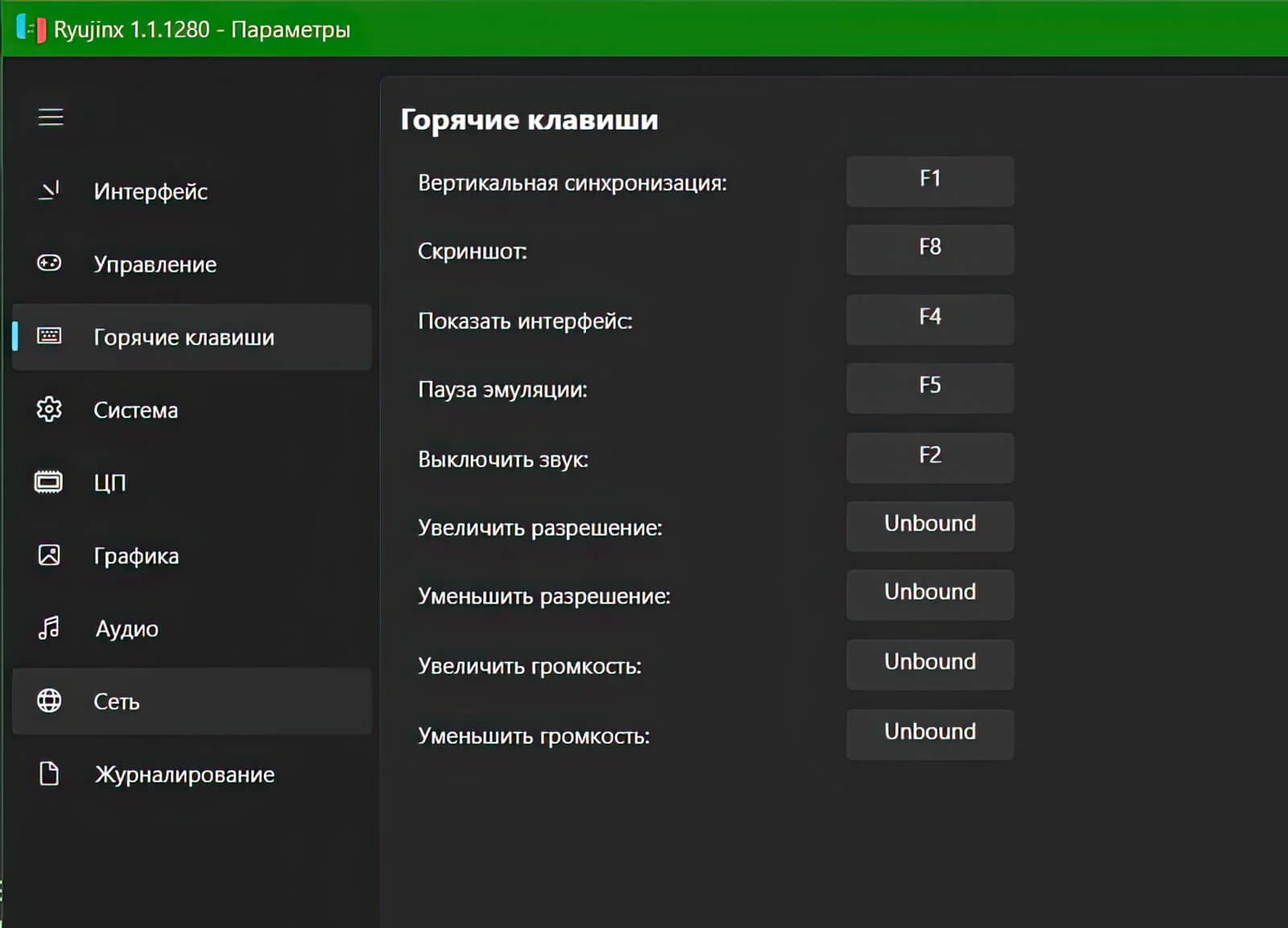Rebind the Выключить звук F2 key
Screen dimensions: 1288x928
click(930, 458)
